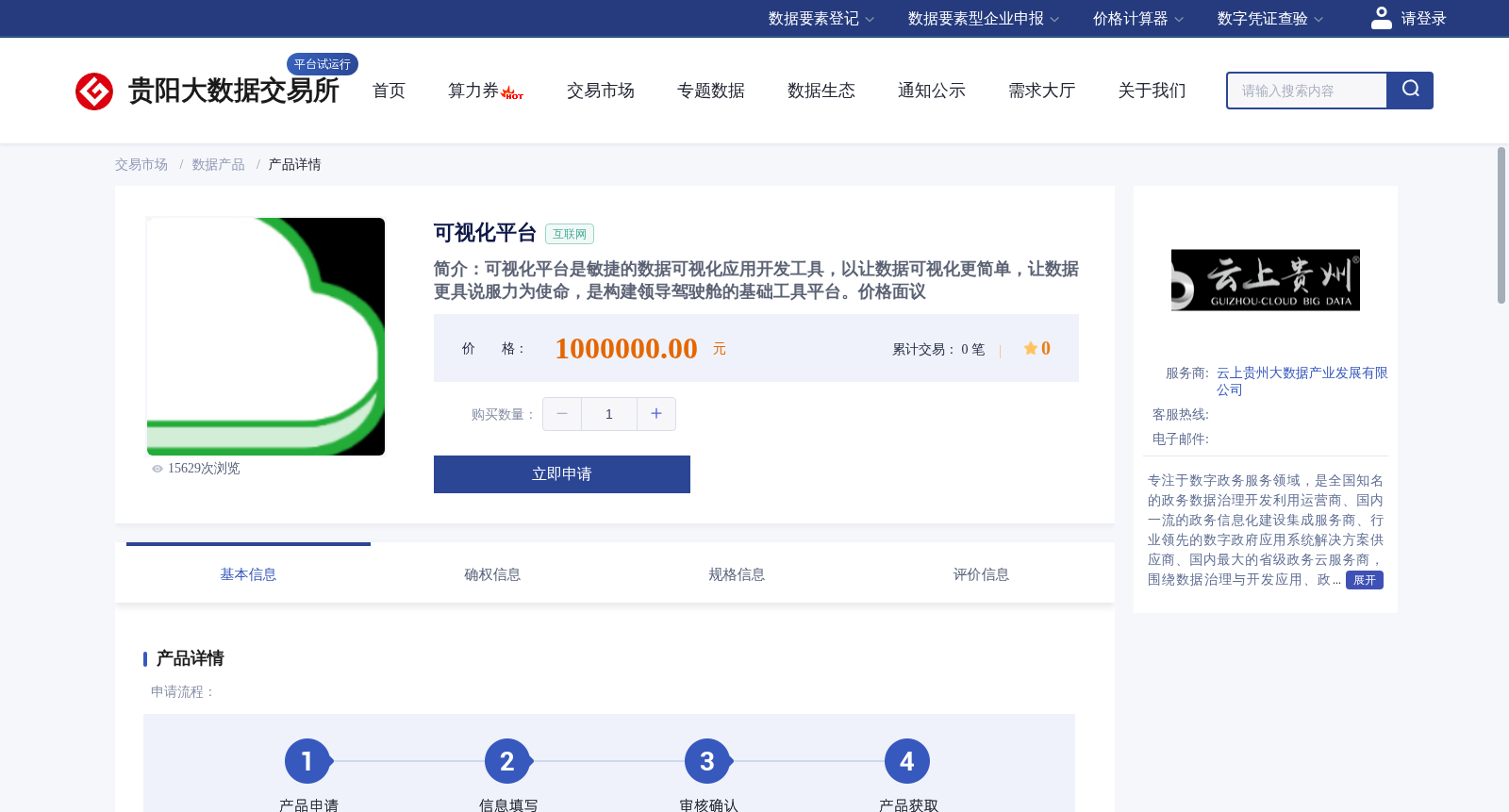Click the search magnifier button

click(1410, 91)
